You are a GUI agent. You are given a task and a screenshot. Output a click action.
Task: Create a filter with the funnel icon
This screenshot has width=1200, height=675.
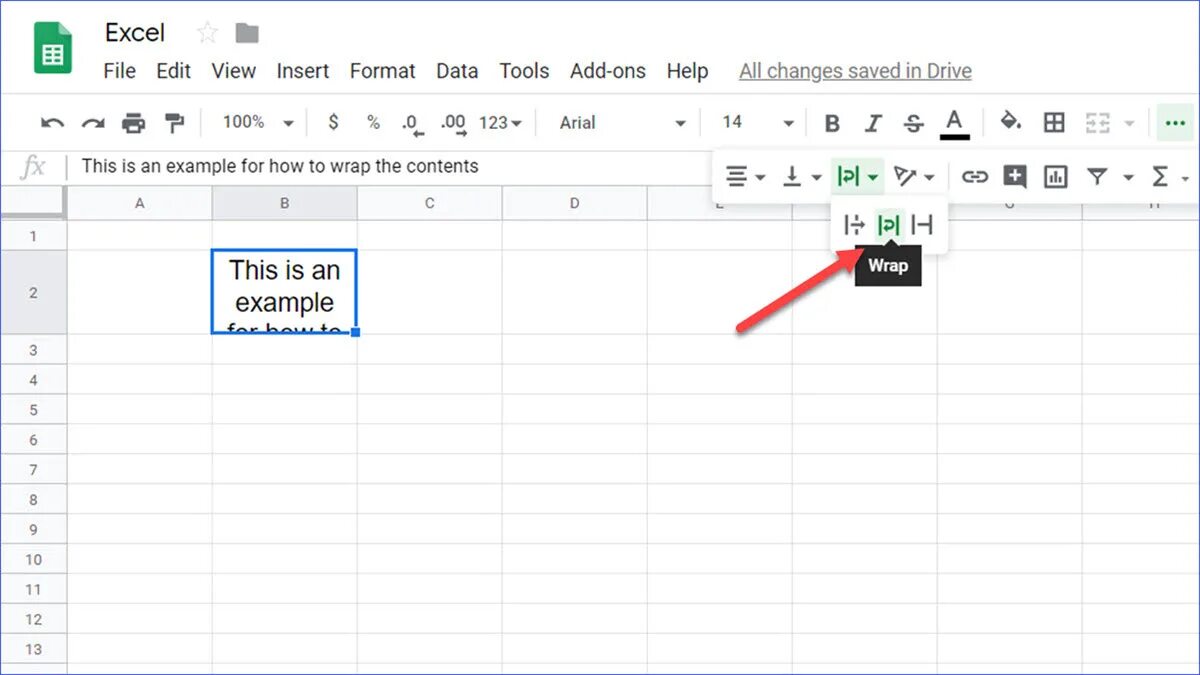tap(1097, 177)
